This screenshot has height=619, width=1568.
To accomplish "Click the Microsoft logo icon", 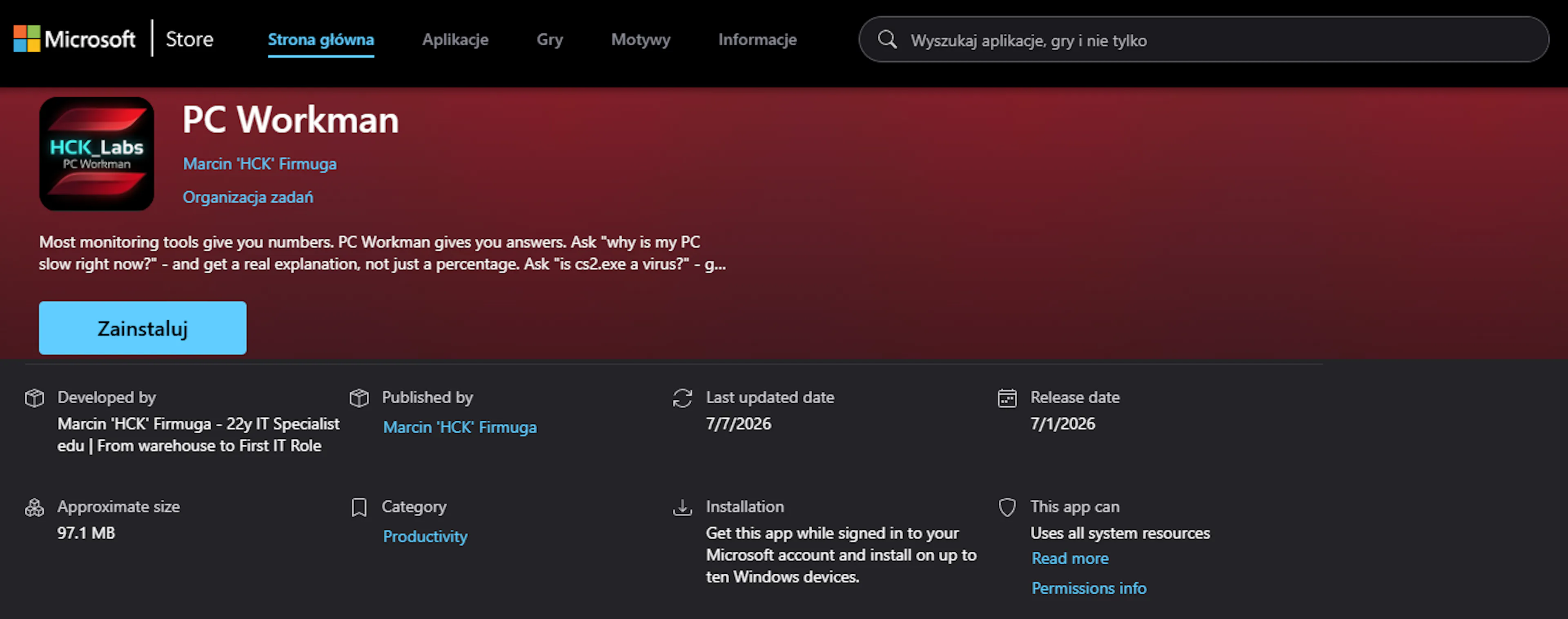I will 27,39.
